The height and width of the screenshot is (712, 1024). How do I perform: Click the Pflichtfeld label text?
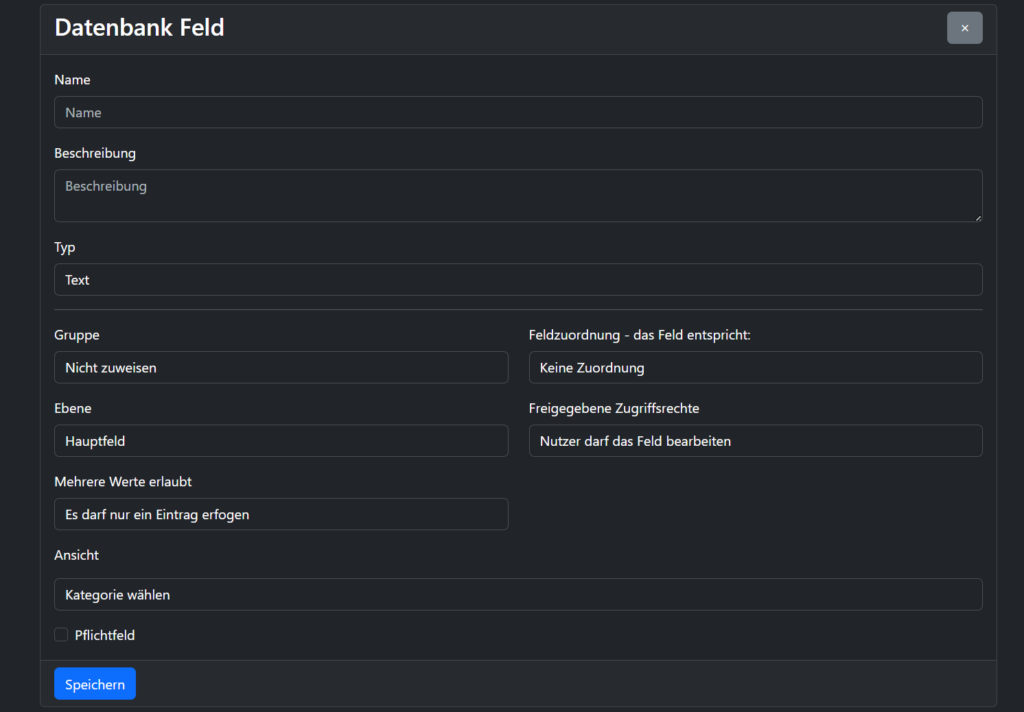[105, 635]
